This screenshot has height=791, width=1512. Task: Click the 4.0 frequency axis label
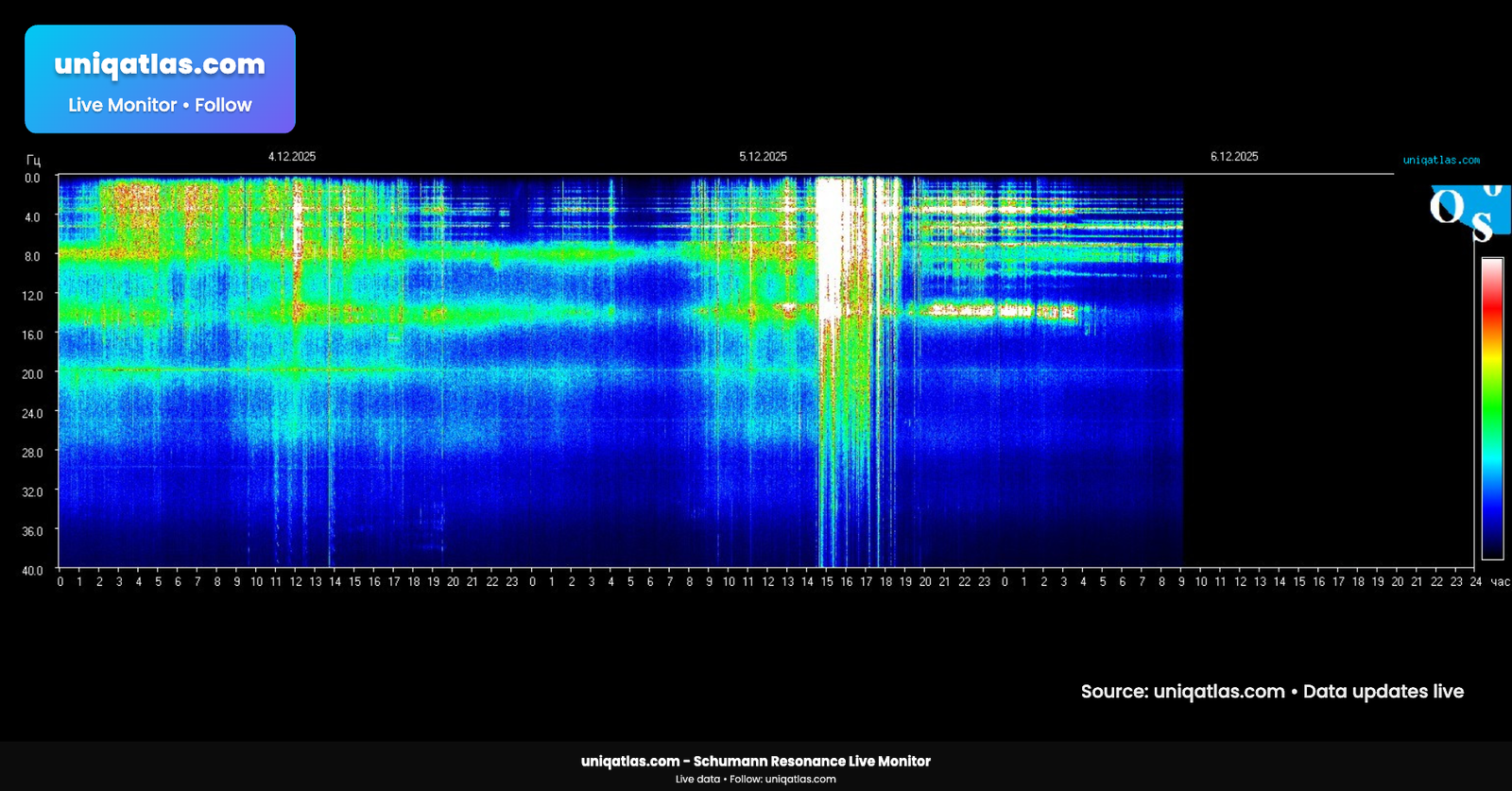click(x=32, y=217)
